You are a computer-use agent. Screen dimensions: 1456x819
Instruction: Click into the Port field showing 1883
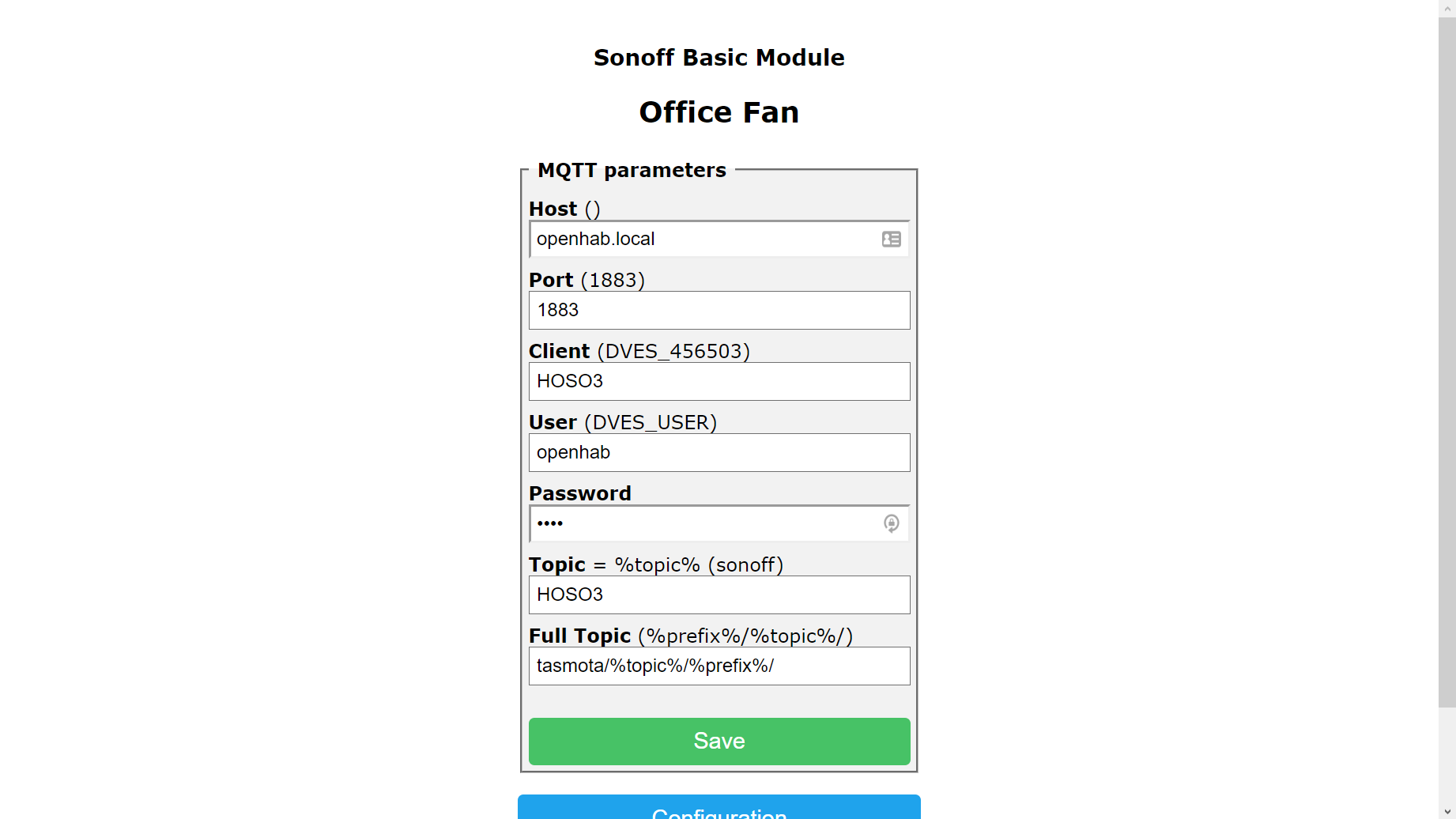pos(719,310)
